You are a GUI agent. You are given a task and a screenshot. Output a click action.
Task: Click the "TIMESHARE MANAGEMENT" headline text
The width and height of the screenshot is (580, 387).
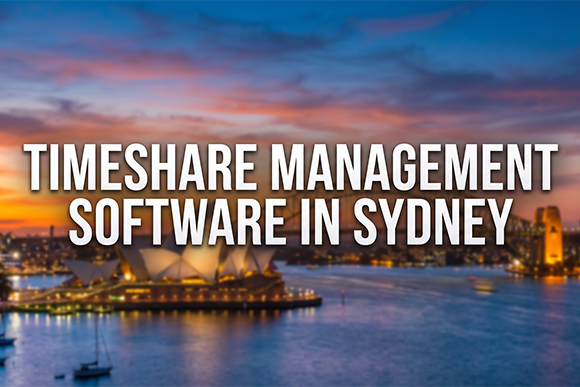[291, 166]
